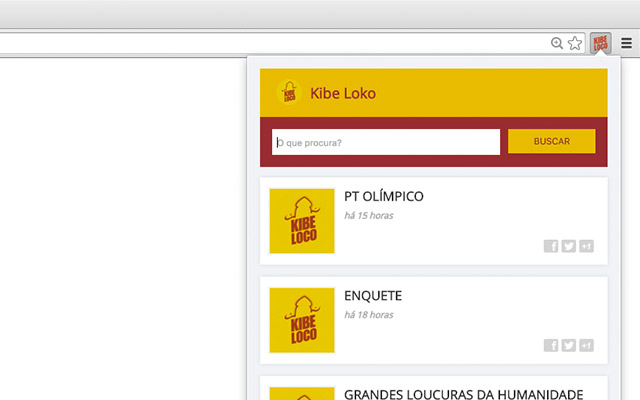Open the ENQUETE thumbnail image
The width and height of the screenshot is (640, 400).
click(x=302, y=320)
